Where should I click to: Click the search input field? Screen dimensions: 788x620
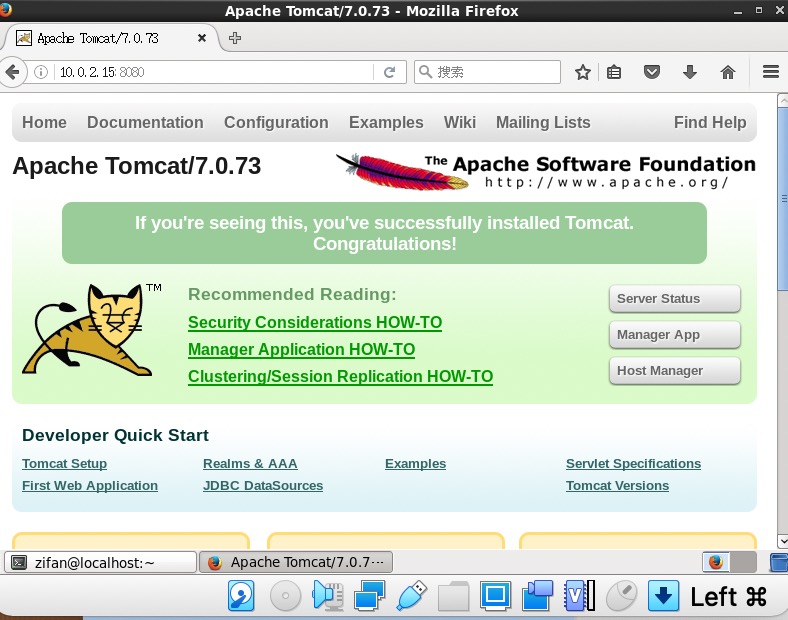point(487,72)
